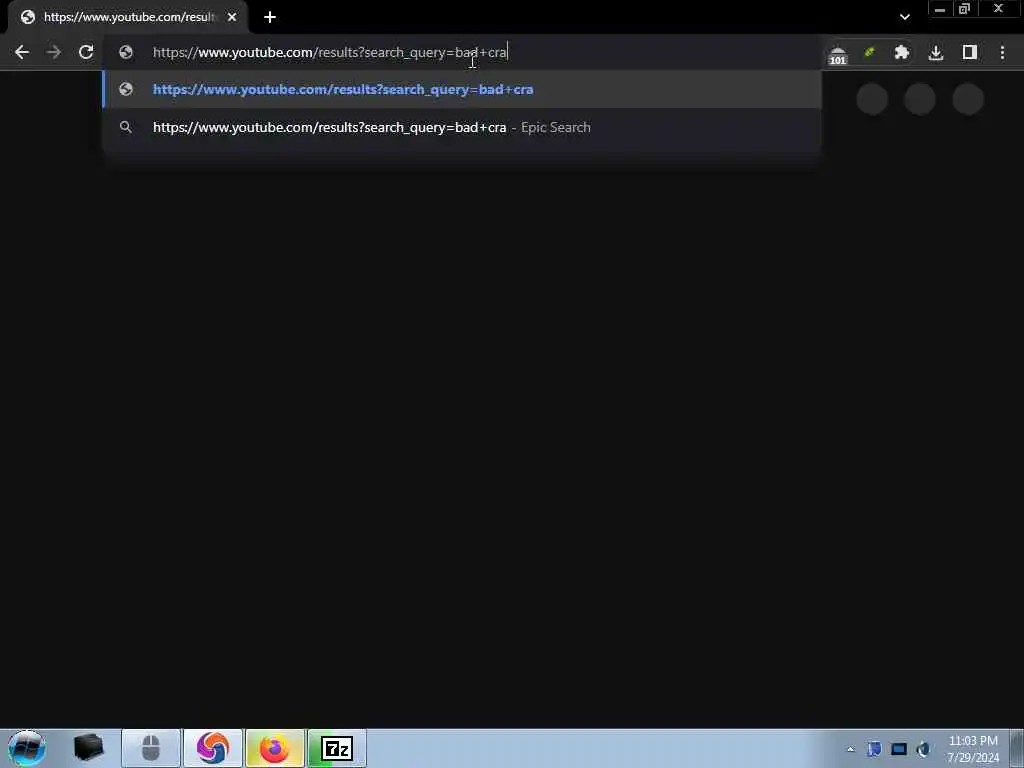Image resolution: width=1024 pixels, height=768 pixels.
Task: Open the black box taskbar app
Action: coord(89,748)
